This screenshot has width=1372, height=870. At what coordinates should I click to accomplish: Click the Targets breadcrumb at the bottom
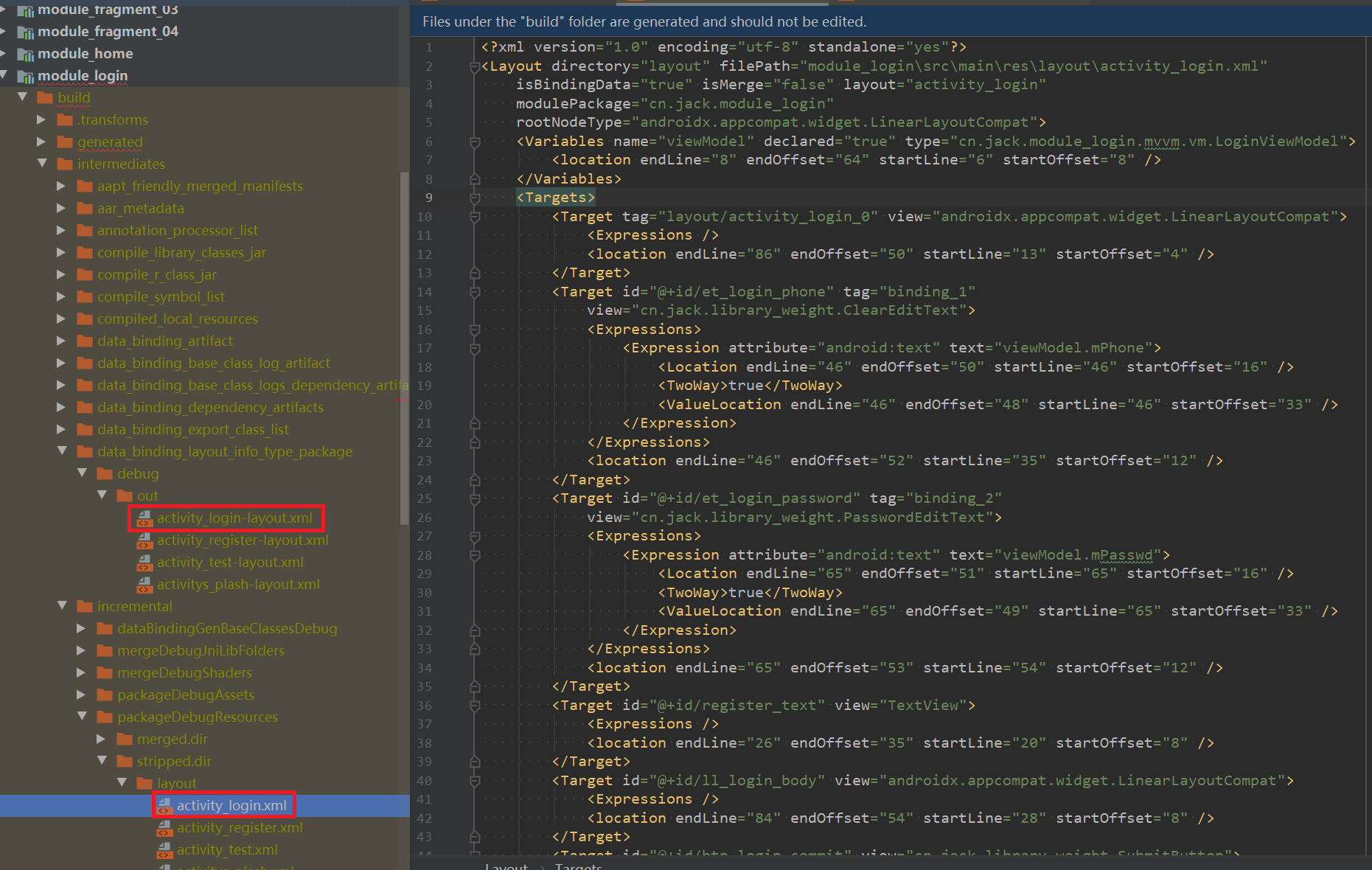pyautogui.click(x=578, y=866)
